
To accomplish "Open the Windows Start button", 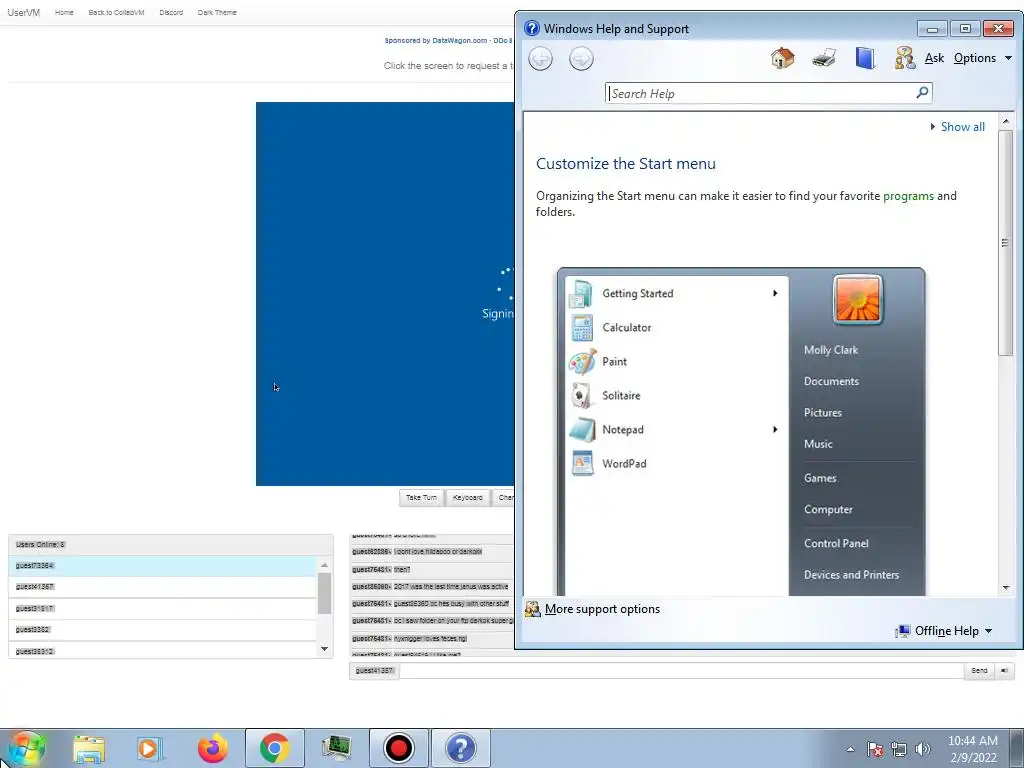I will [x=27, y=748].
